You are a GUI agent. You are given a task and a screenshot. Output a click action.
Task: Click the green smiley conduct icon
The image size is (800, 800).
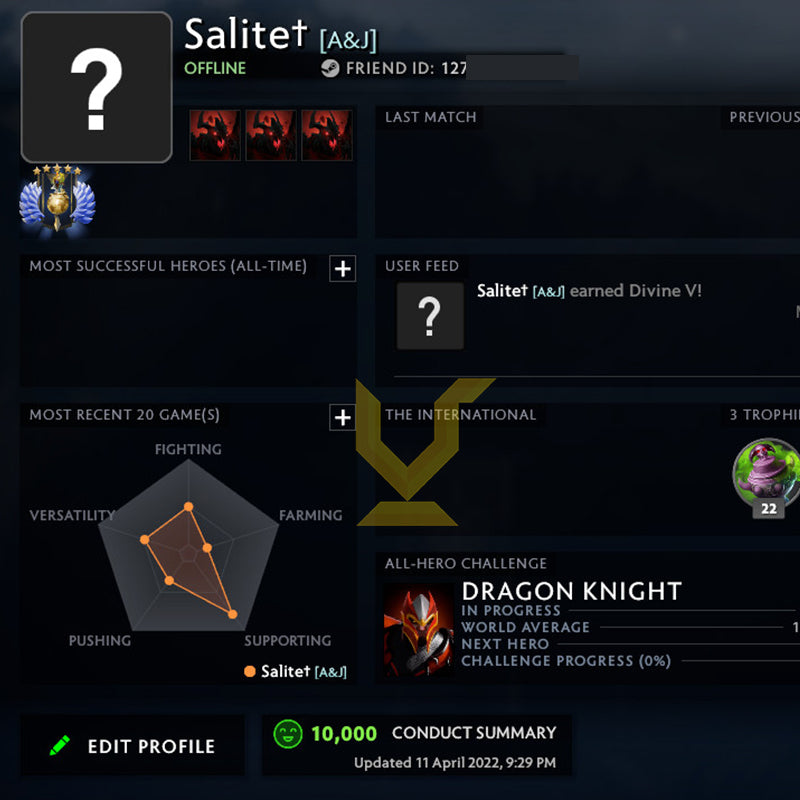[288, 734]
